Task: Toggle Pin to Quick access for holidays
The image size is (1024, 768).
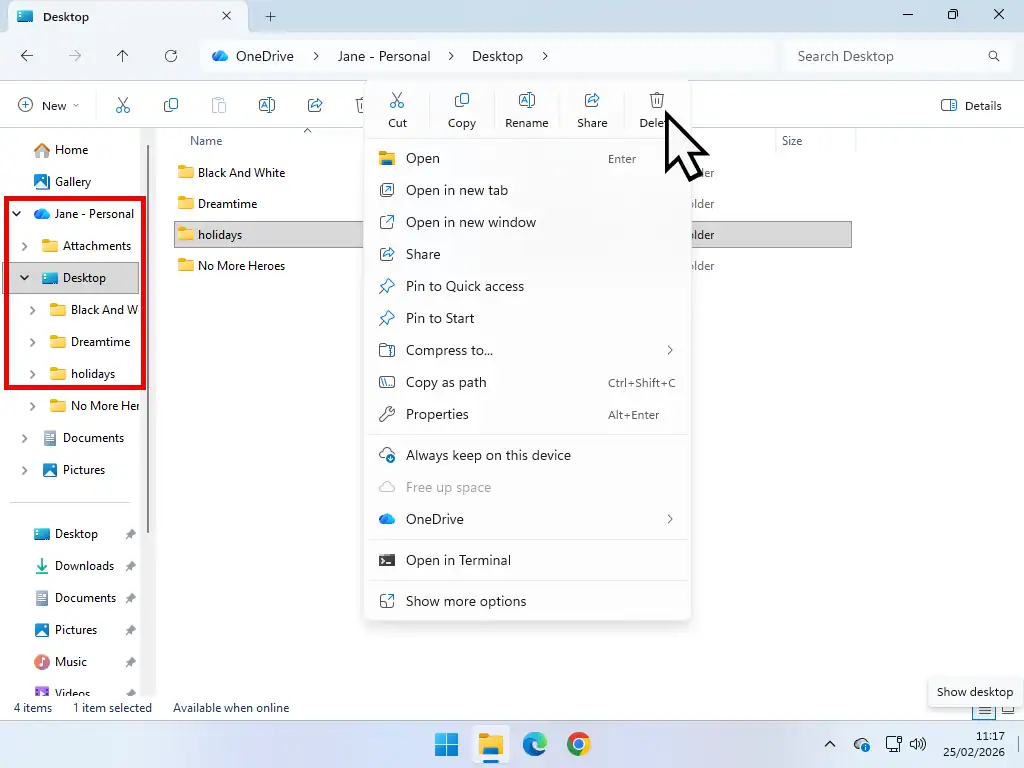Action: [x=463, y=286]
